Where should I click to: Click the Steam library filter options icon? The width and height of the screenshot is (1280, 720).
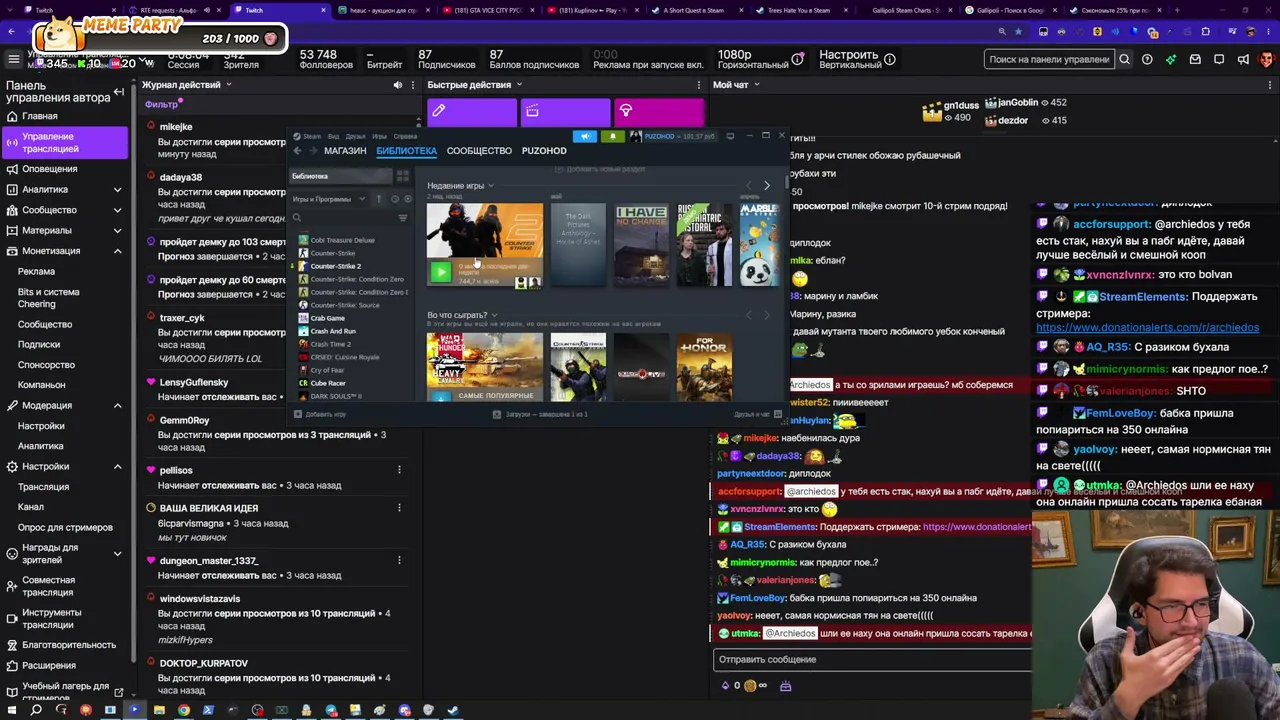tap(403, 218)
